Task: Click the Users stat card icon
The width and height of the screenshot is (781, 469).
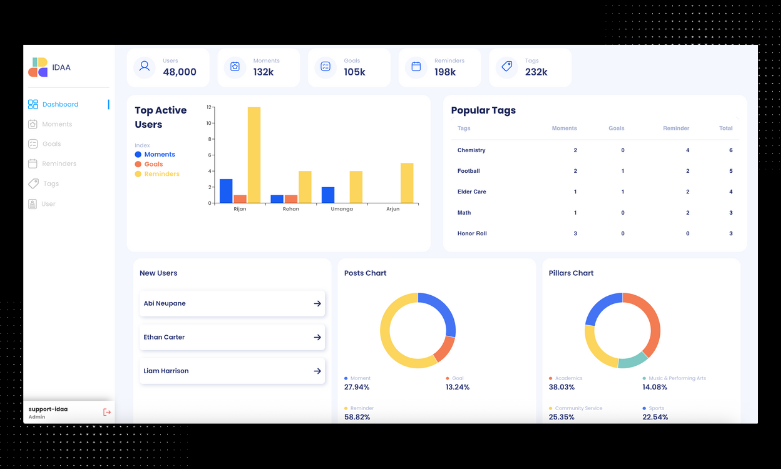Action: [145, 67]
